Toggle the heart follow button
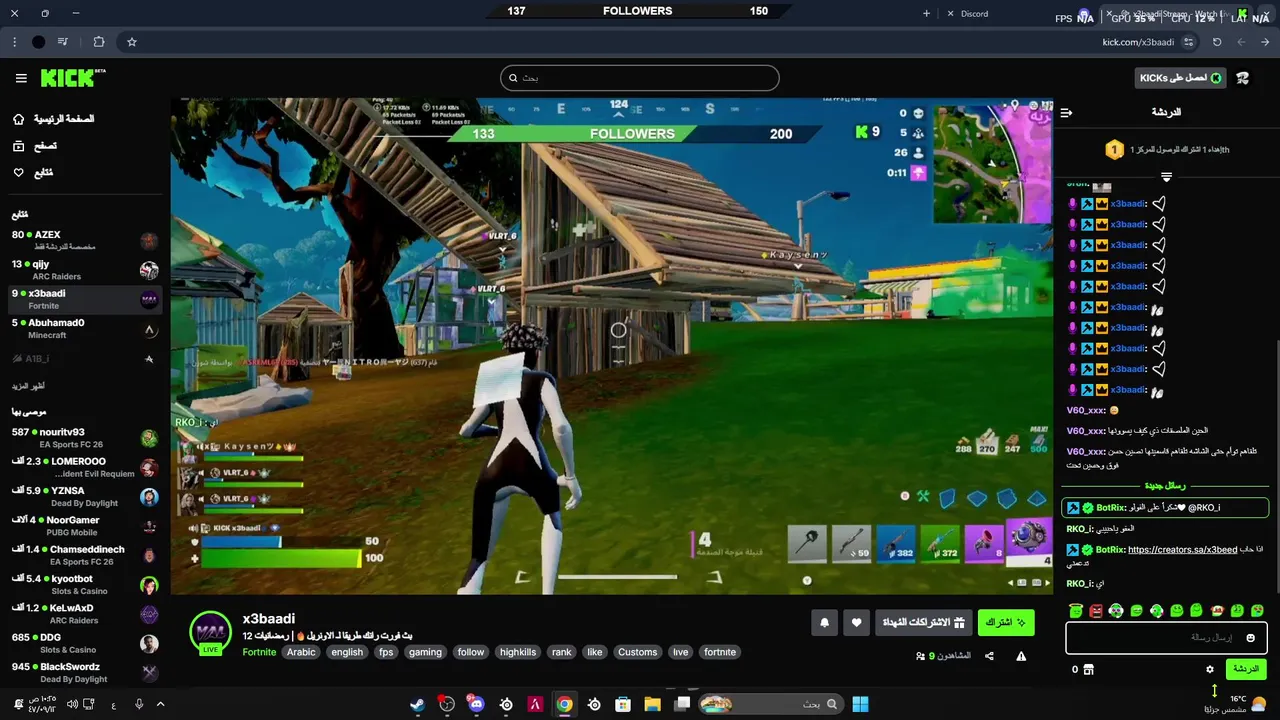Image resolution: width=1280 pixels, height=720 pixels. [x=856, y=622]
